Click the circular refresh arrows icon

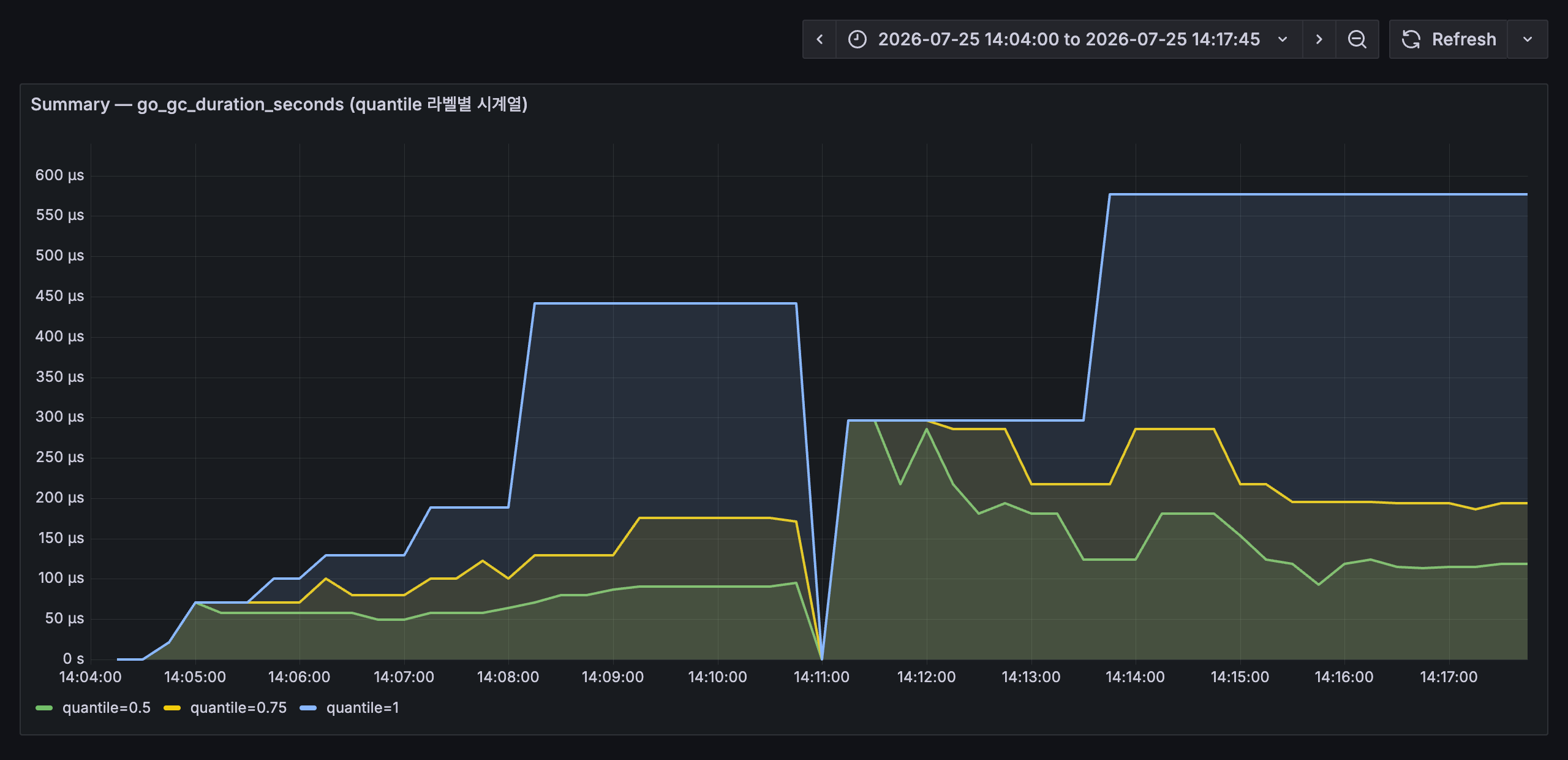click(1411, 39)
